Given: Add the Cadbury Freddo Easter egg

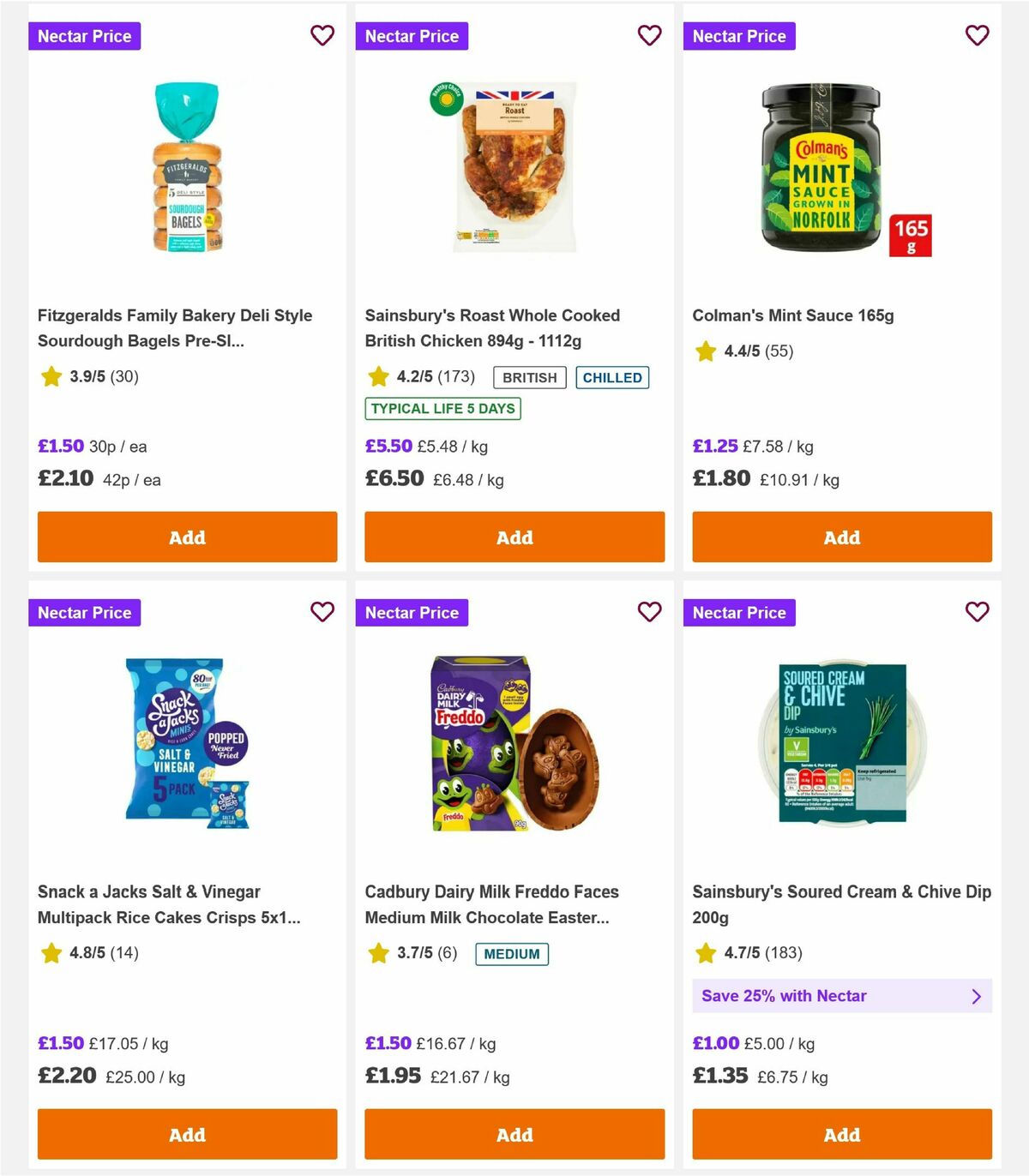Looking at the screenshot, I should pos(514,1135).
